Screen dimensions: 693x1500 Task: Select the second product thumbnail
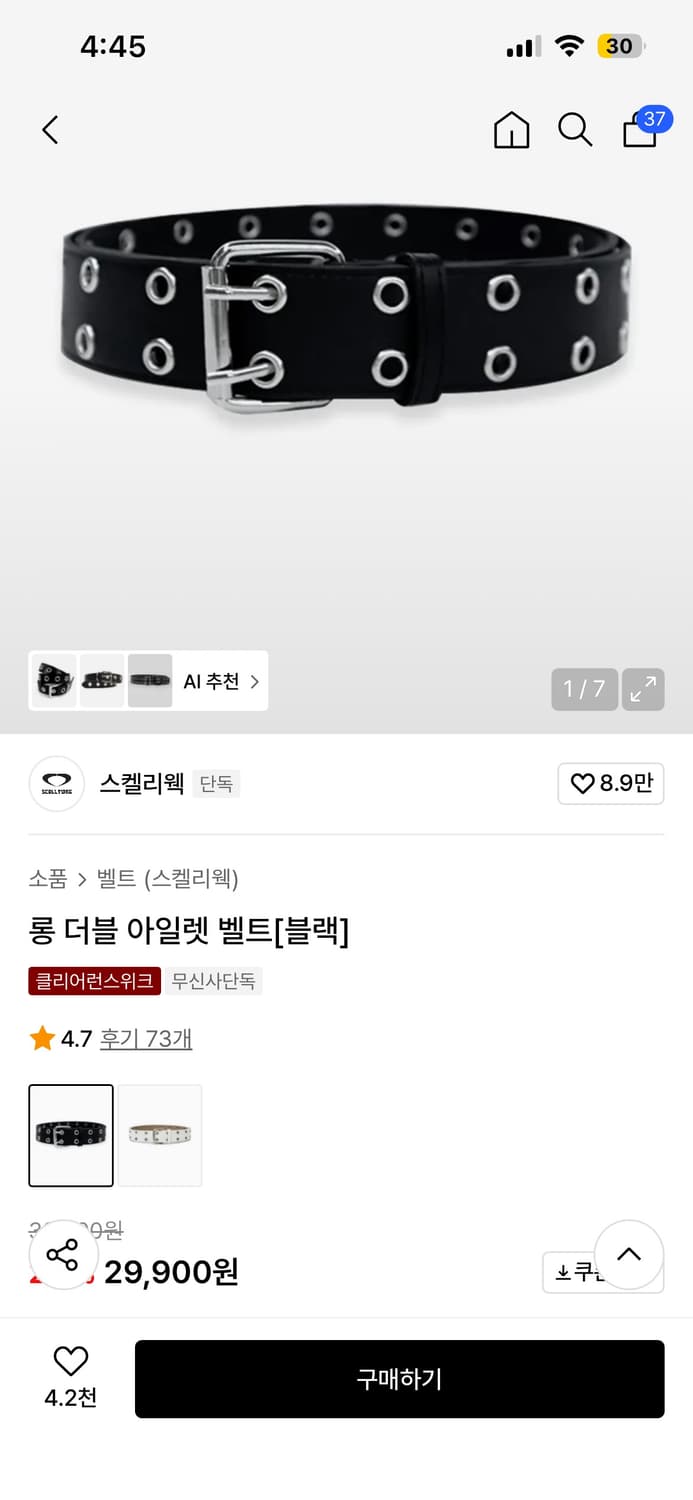pos(101,681)
